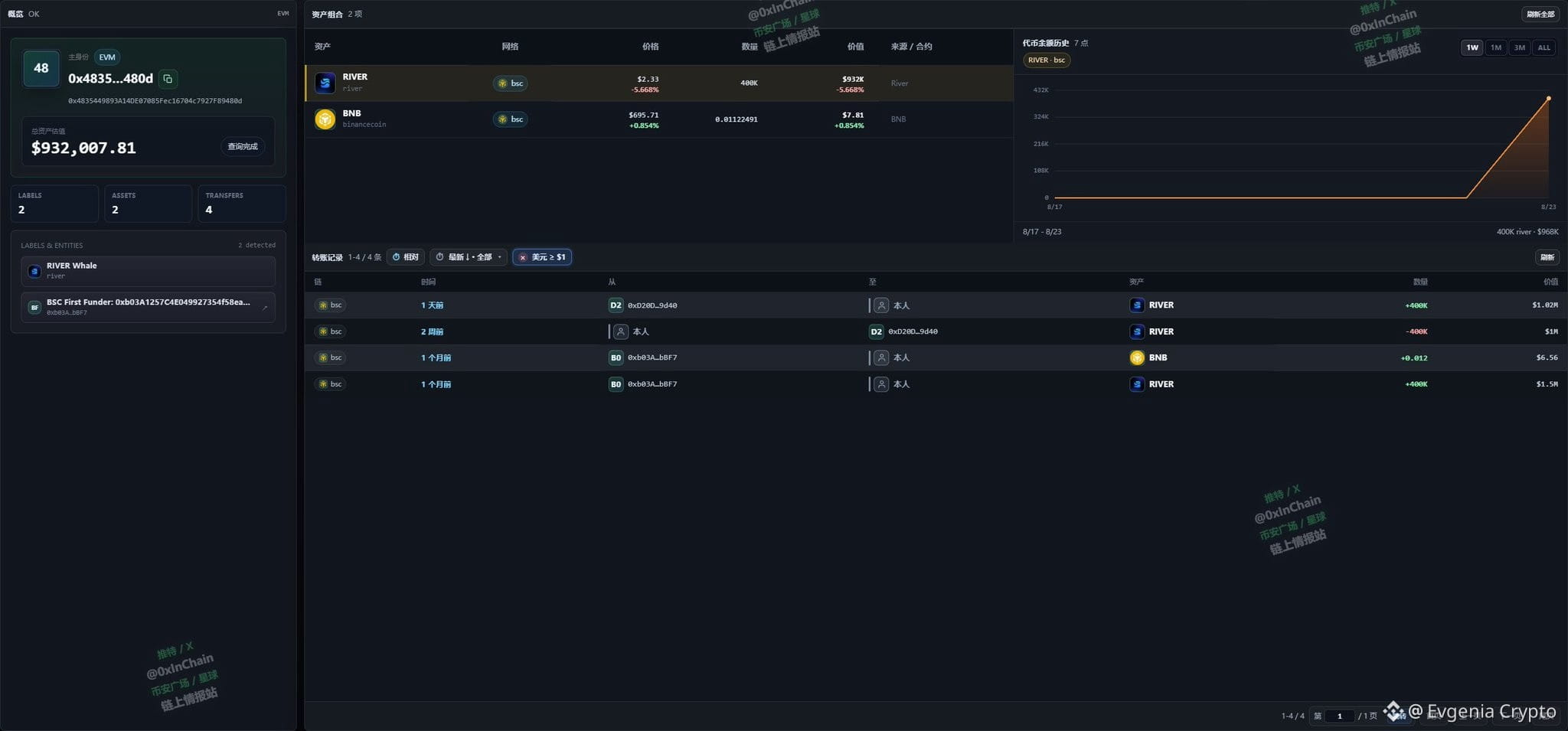Click the 本人 person icon in the 2 周前 row

coord(621,331)
